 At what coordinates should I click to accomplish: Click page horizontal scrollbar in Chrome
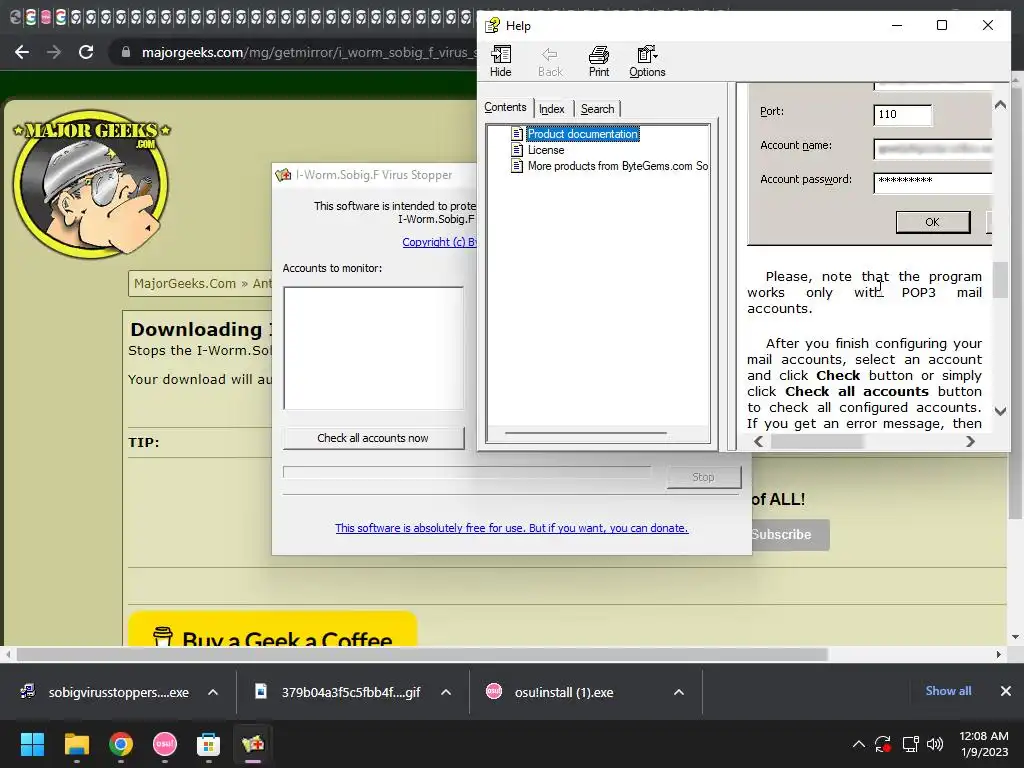[x=422, y=654]
